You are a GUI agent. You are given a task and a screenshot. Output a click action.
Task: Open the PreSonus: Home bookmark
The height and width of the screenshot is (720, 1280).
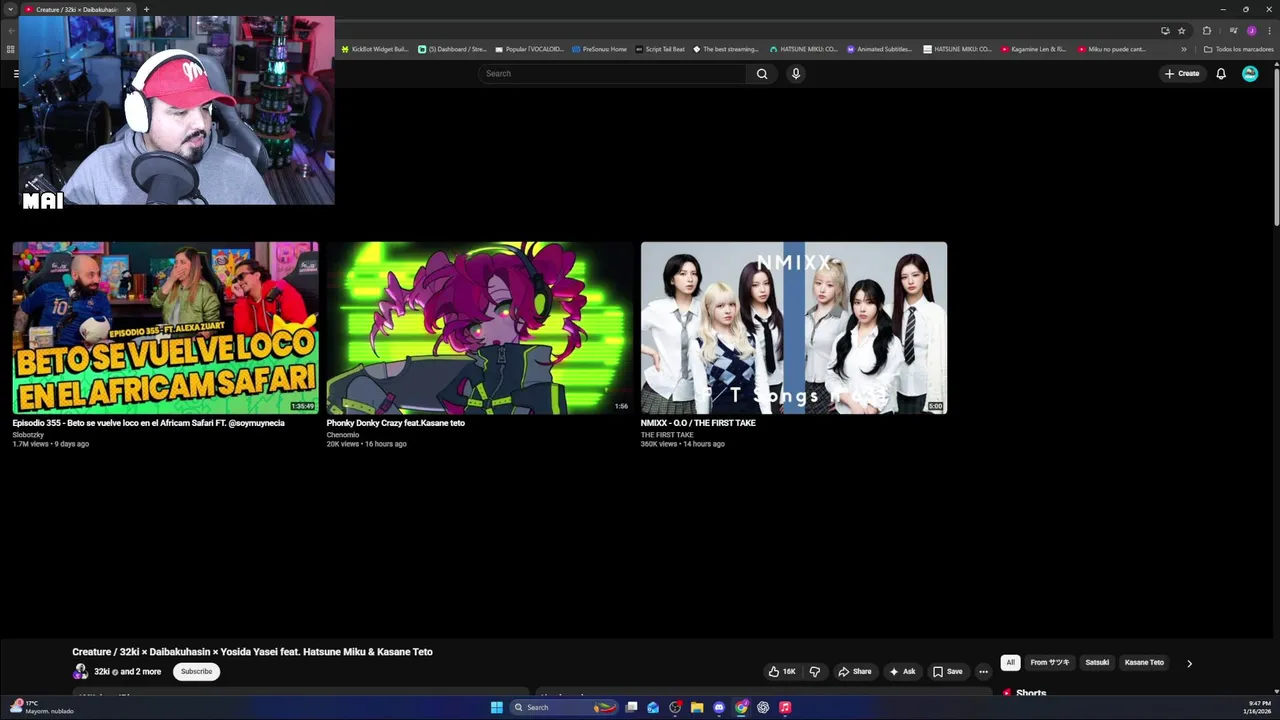coord(600,49)
